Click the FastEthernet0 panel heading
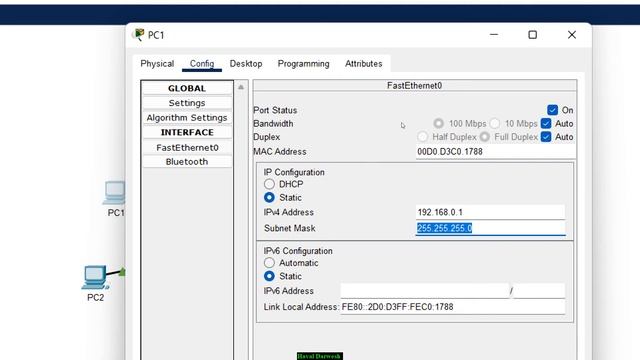Screen dimensions: 640x360 414,85
